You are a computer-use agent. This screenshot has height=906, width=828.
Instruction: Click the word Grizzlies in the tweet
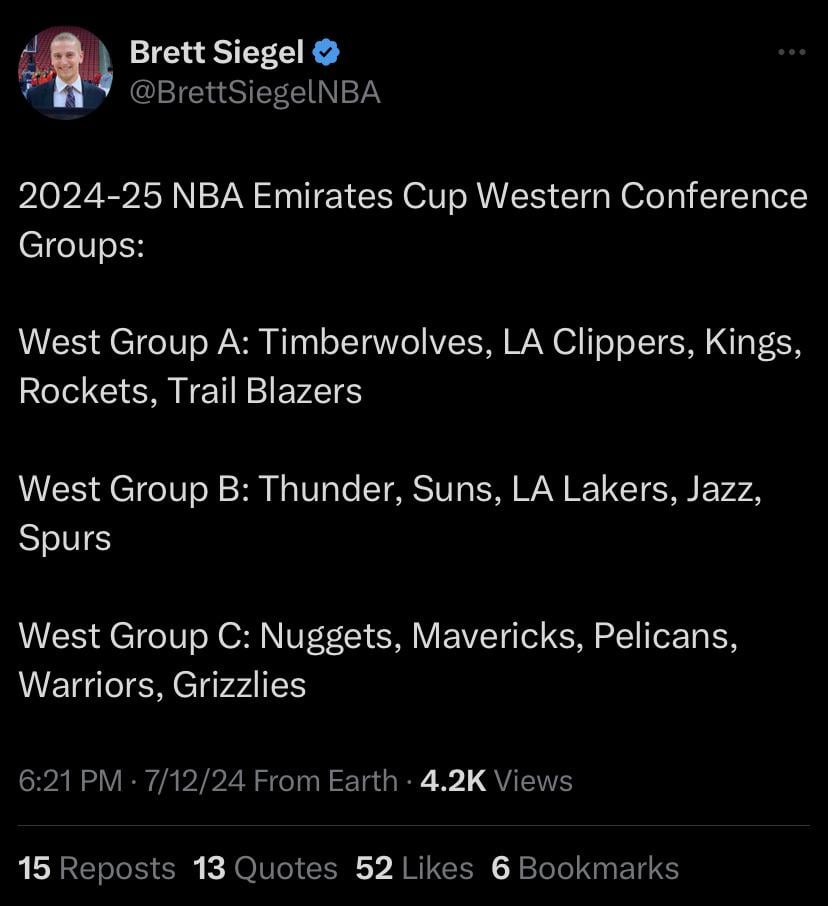239,685
